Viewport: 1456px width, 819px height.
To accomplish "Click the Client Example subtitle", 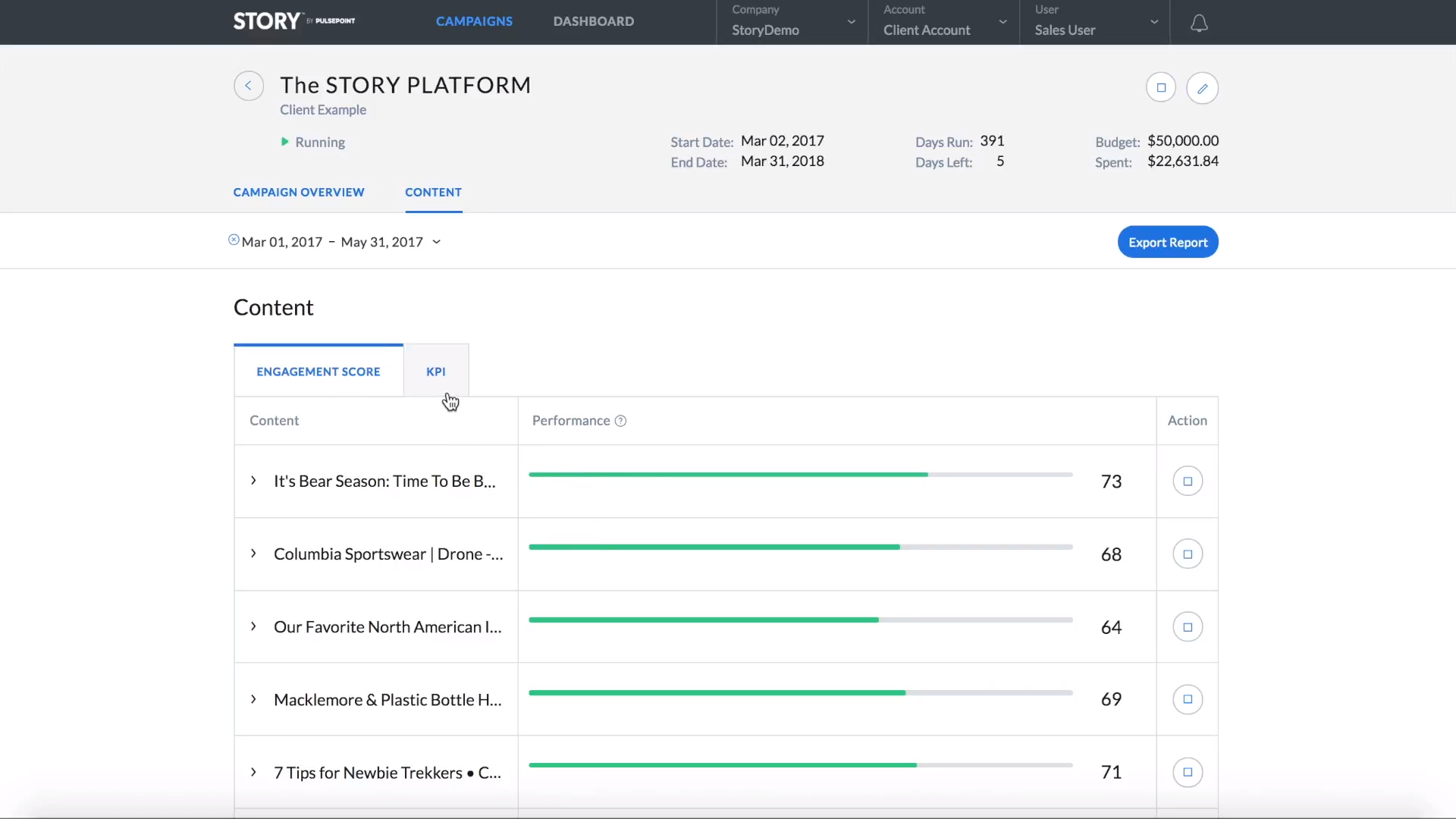I will pyautogui.click(x=323, y=110).
